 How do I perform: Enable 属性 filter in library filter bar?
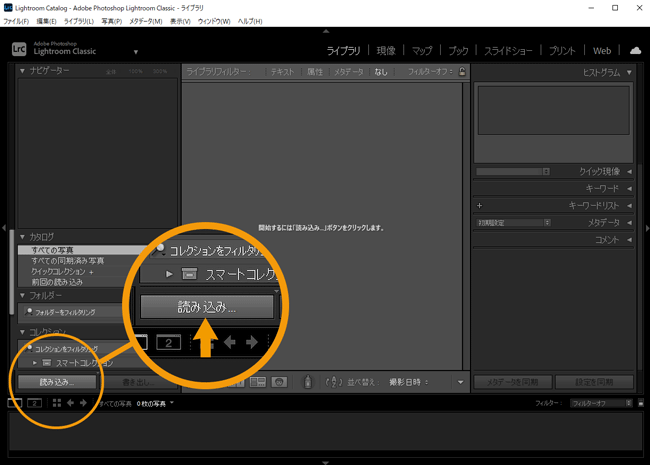click(315, 72)
